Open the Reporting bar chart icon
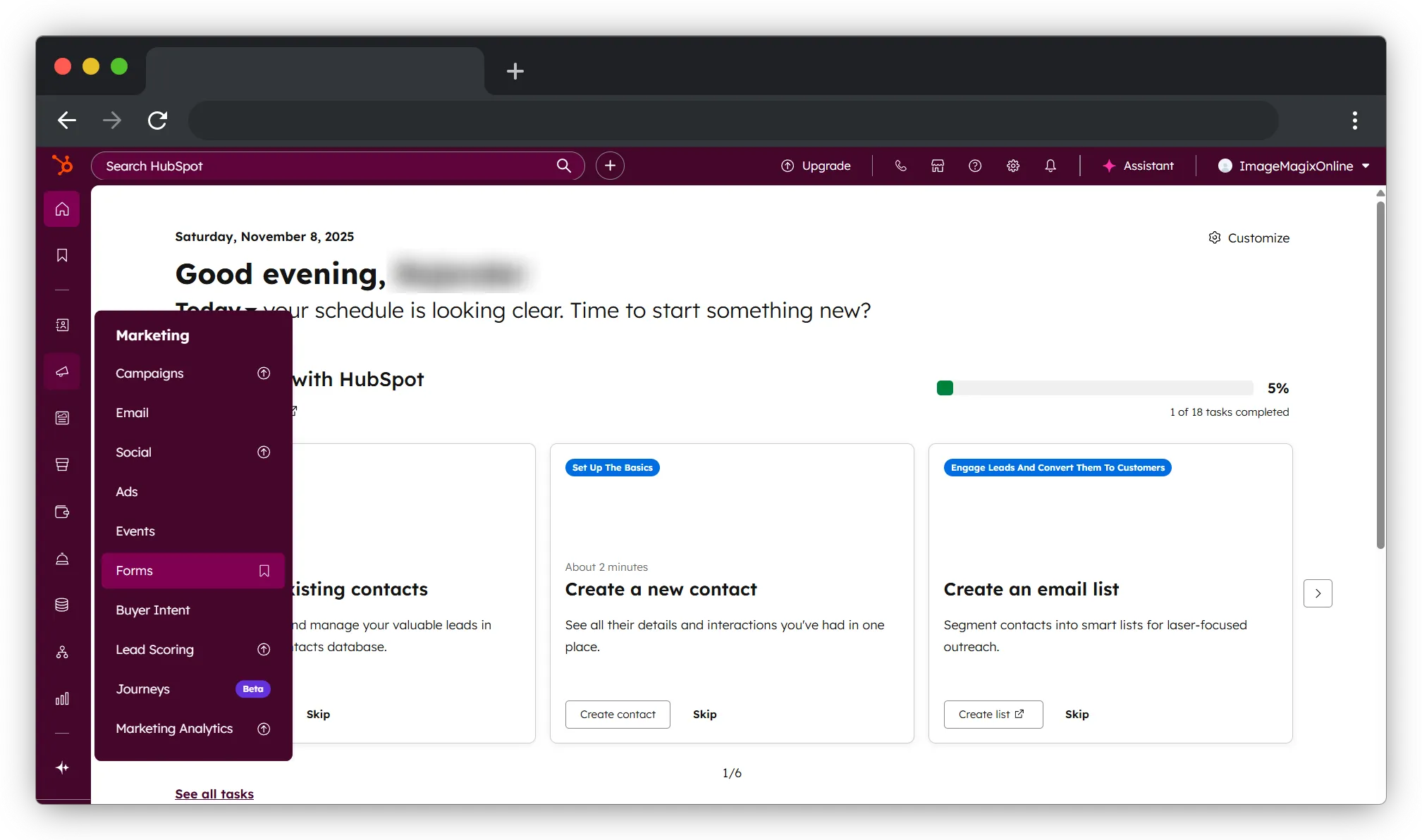1422x840 pixels. (62, 698)
